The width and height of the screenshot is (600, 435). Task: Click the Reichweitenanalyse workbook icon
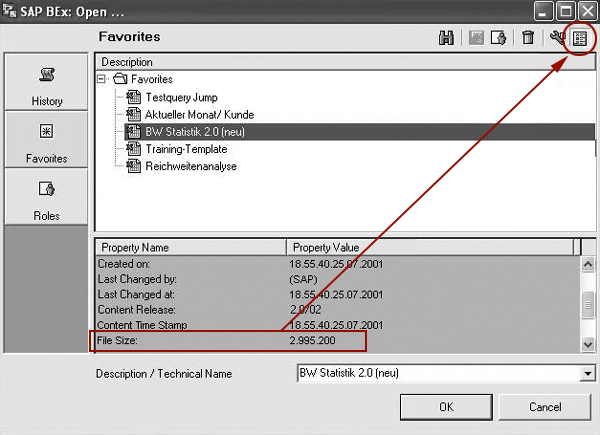point(134,166)
